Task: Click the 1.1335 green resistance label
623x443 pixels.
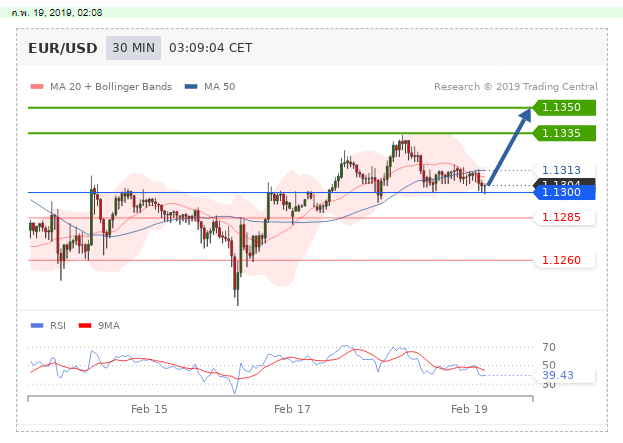Action: pyautogui.click(x=566, y=133)
